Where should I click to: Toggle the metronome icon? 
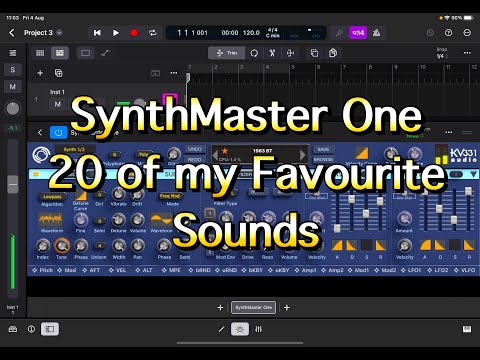[x=376, y=33]
